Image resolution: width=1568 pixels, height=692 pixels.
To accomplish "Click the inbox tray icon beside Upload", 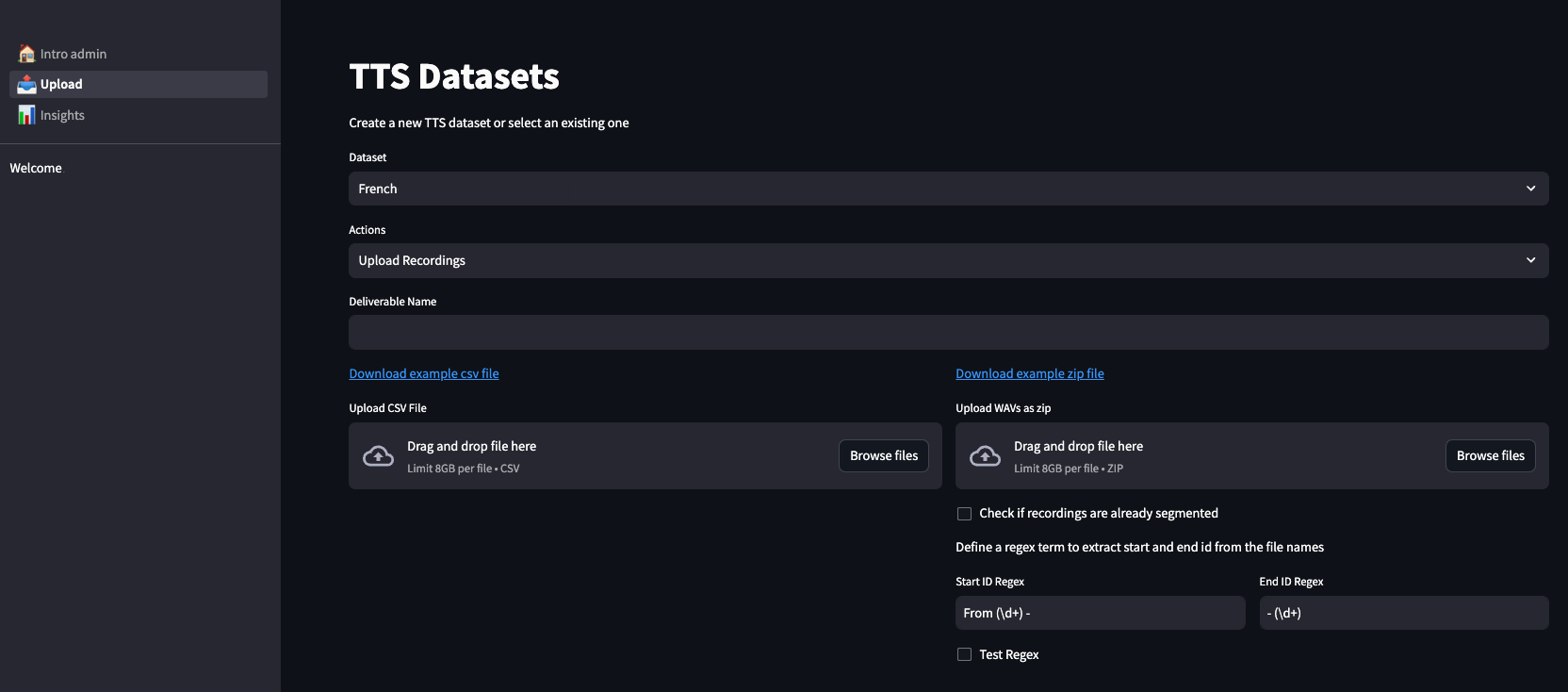I will [x=26, y=84].
